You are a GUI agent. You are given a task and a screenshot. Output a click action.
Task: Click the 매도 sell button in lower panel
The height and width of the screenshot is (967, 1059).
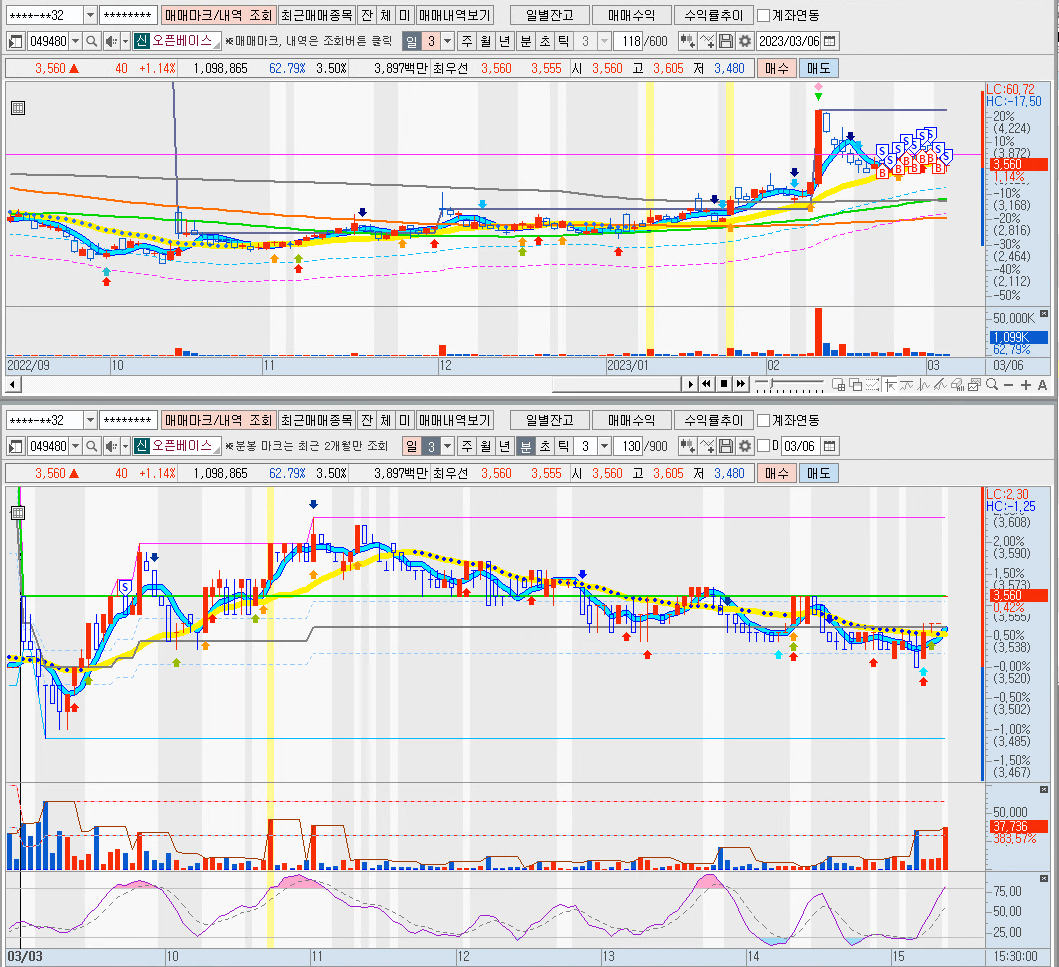pyautogui.click(x=819, y=473)
